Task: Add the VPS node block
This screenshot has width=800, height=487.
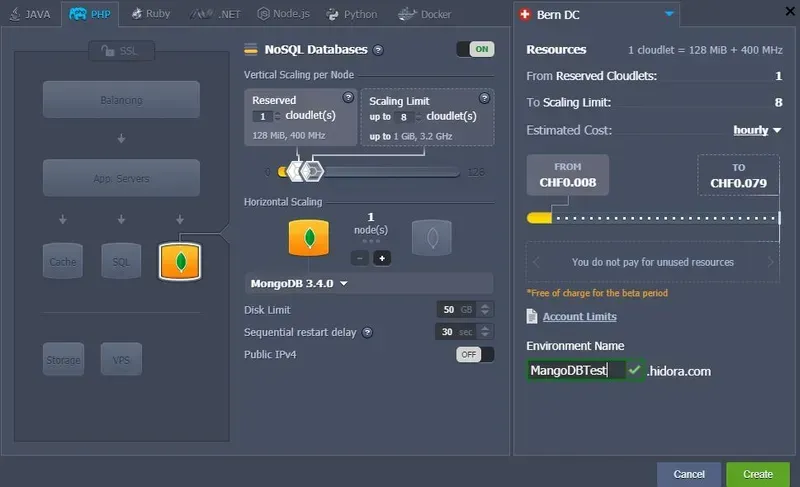Action: click(x=121, y=360)
